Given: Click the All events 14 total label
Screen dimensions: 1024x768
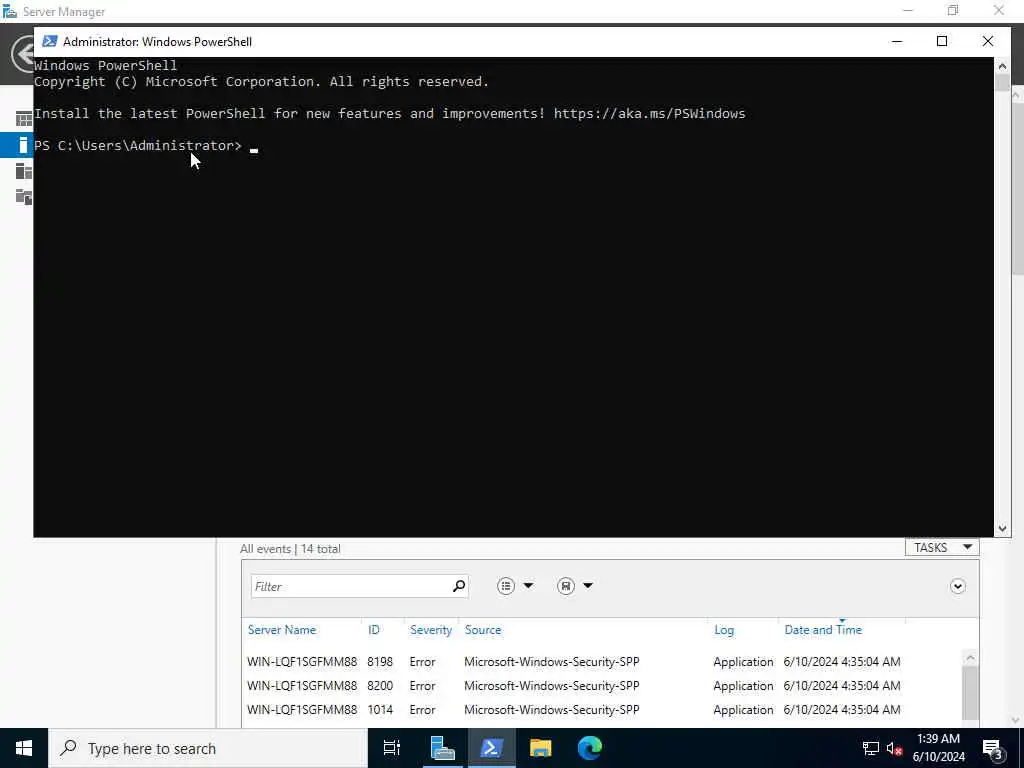Looking at the screenshot, I should (290, 549).
